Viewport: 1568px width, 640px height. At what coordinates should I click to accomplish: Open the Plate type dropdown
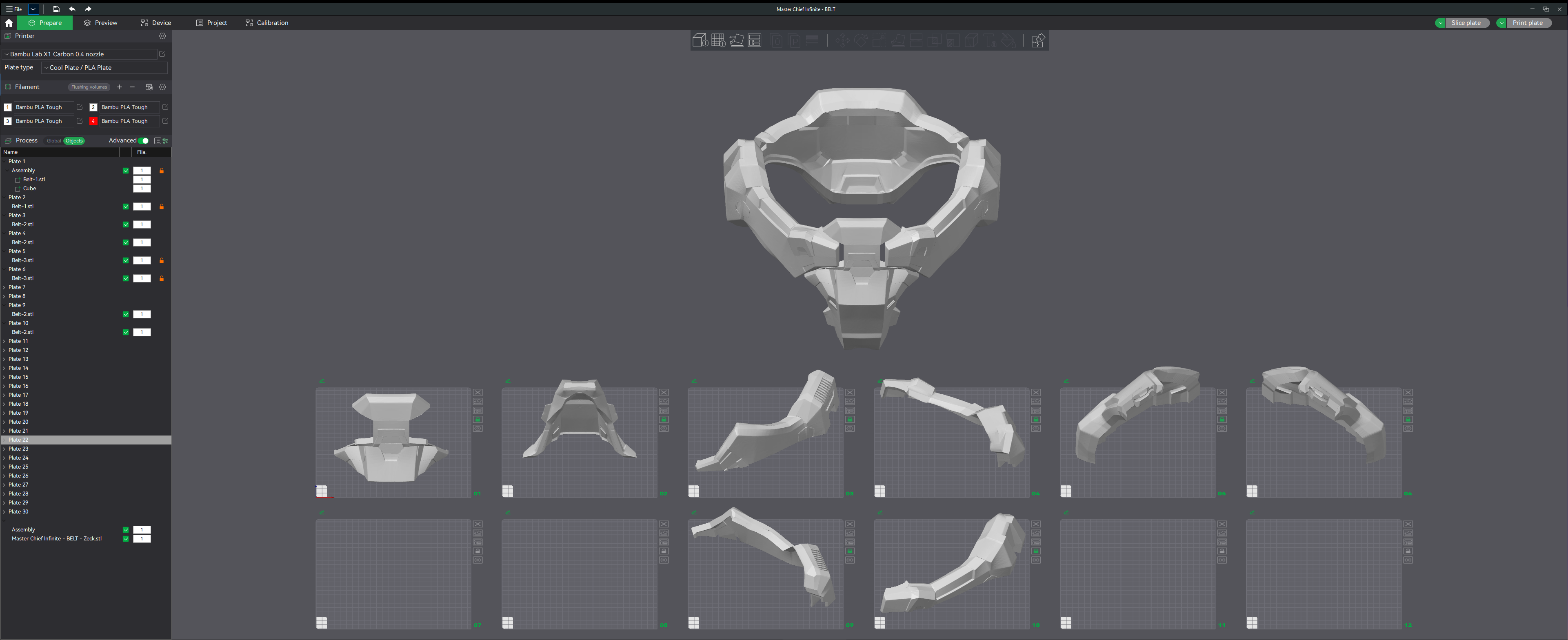[x=104, y=68]
